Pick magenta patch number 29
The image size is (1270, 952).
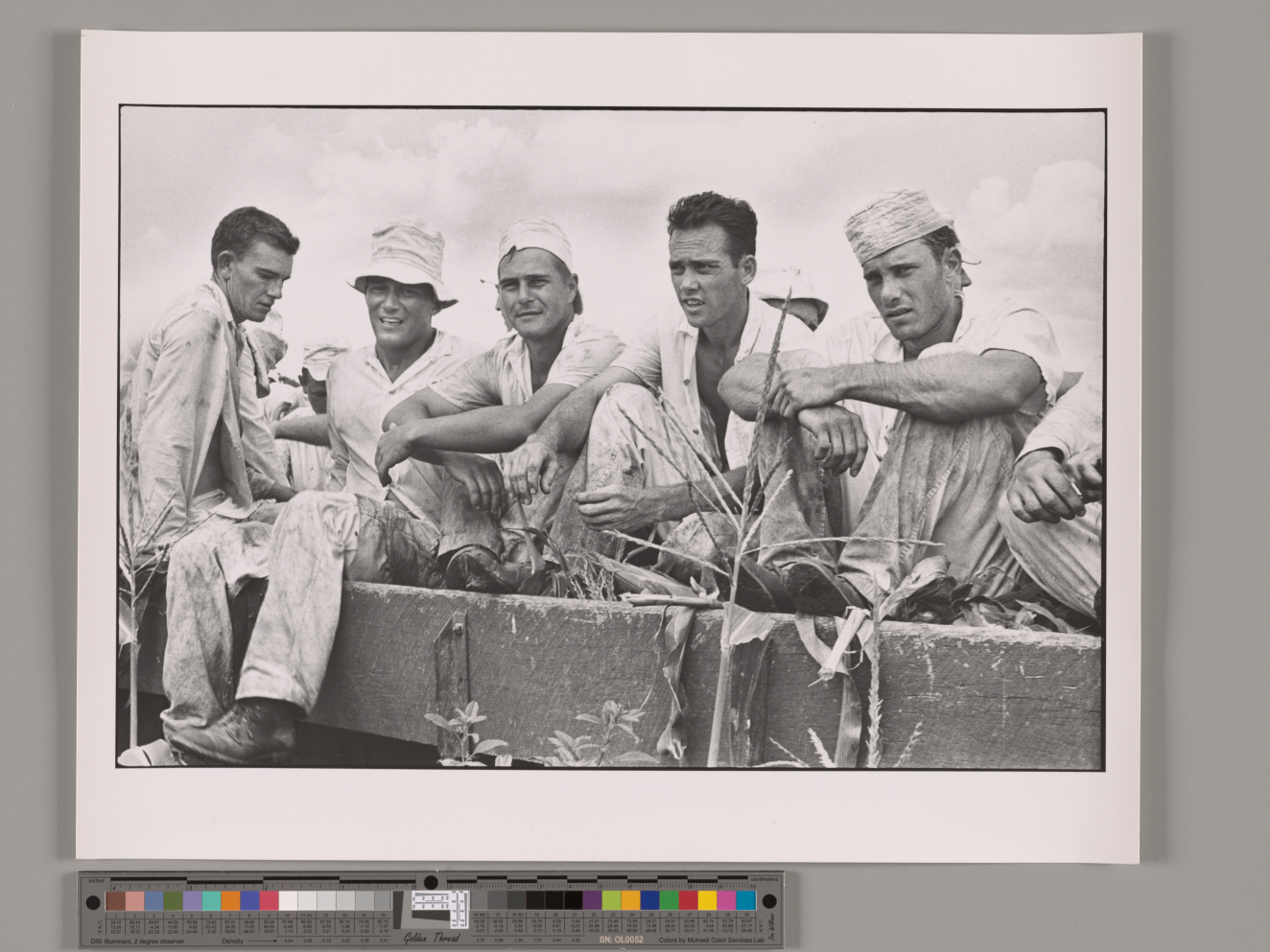point(726,900)
